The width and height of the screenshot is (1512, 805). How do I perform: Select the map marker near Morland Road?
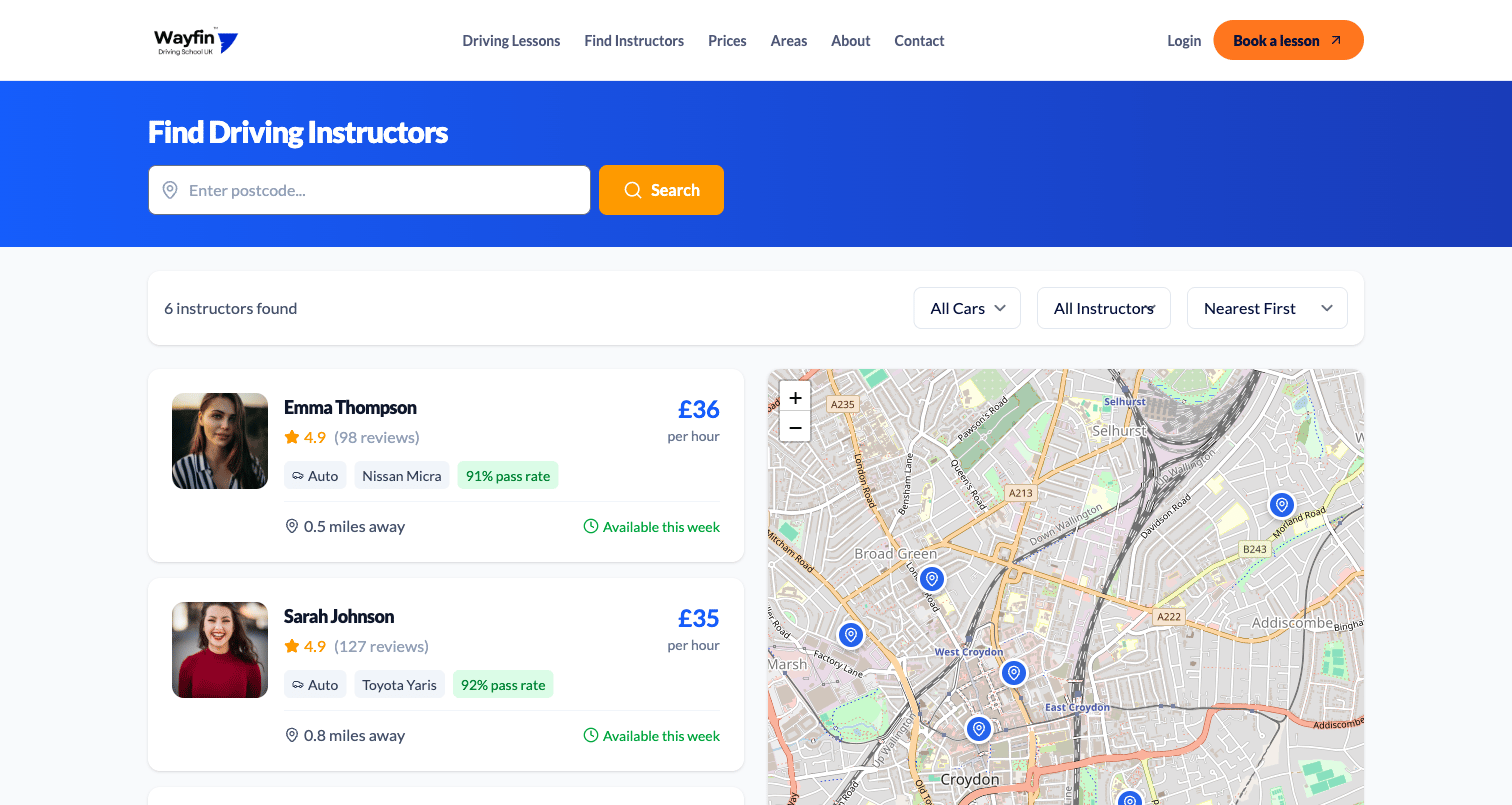click(1282, 505)
